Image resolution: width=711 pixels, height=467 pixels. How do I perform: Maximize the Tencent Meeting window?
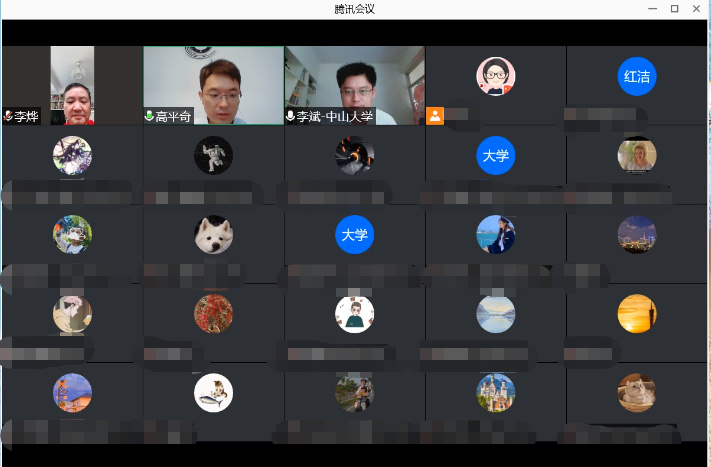coord(674,9)
